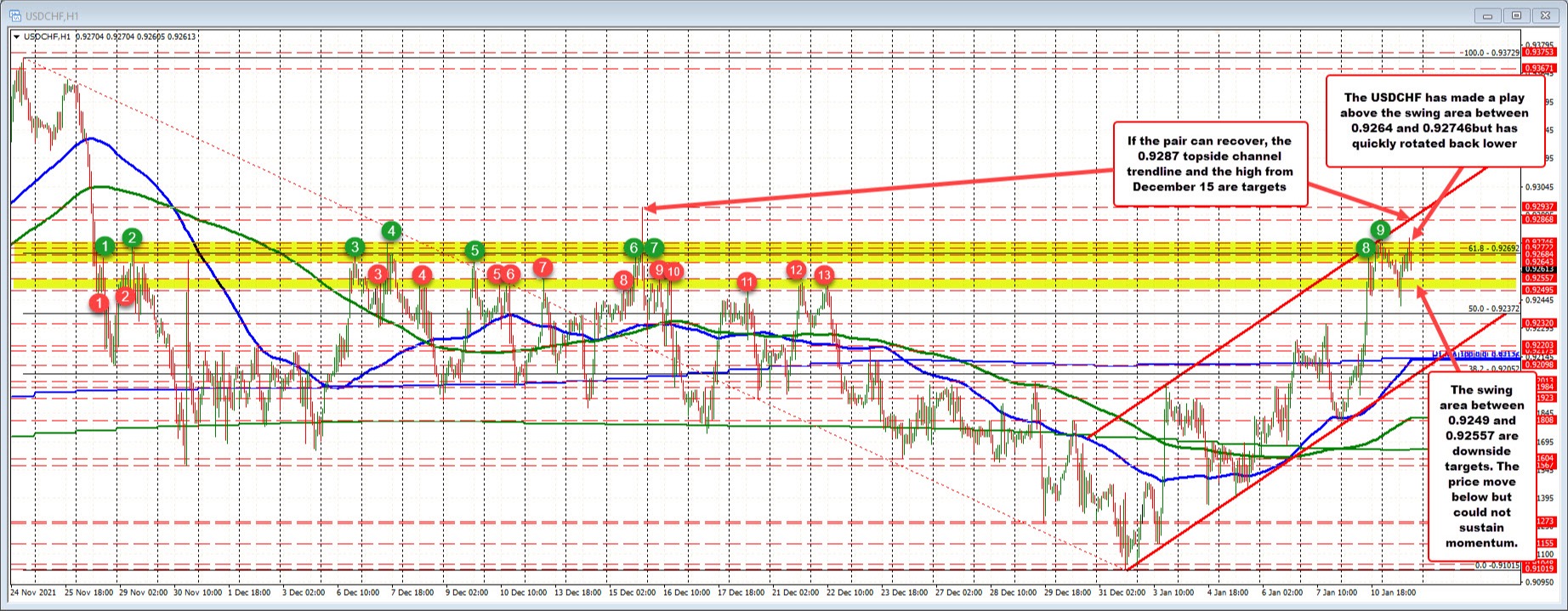This screenshot has width=1568, height=611.
Task: Click the 13 Dec 18:00 time label
Action: point(578,592)
